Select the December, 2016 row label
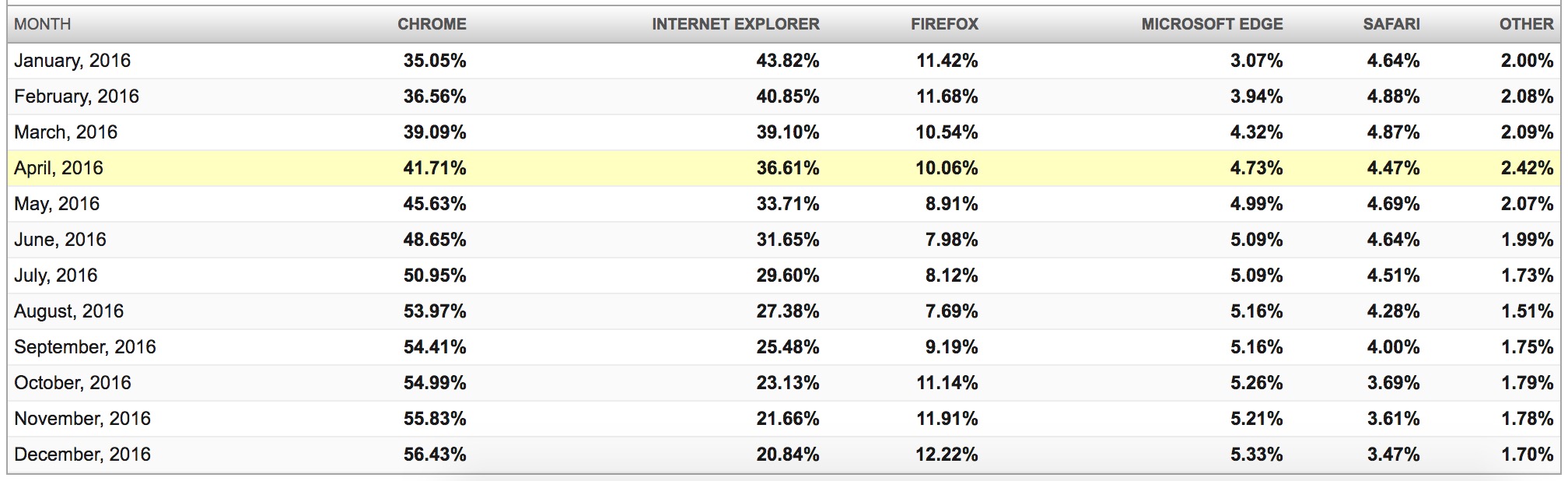The height and width of the screenshot is (481, 1568). pyautogui.click(x=82, y=455)
